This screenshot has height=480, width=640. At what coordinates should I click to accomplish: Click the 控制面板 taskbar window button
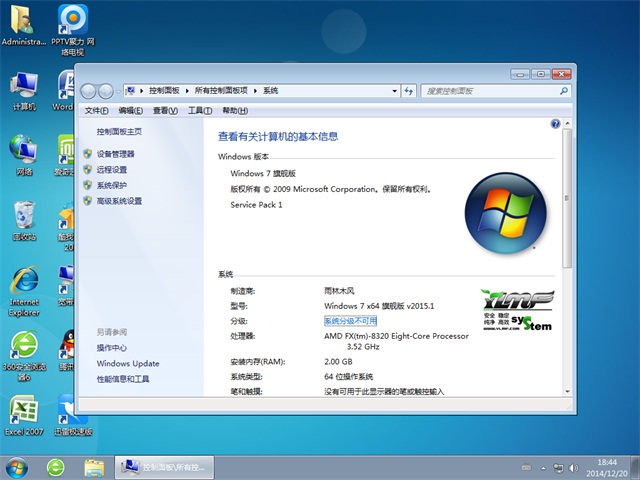tap(164, 468)
